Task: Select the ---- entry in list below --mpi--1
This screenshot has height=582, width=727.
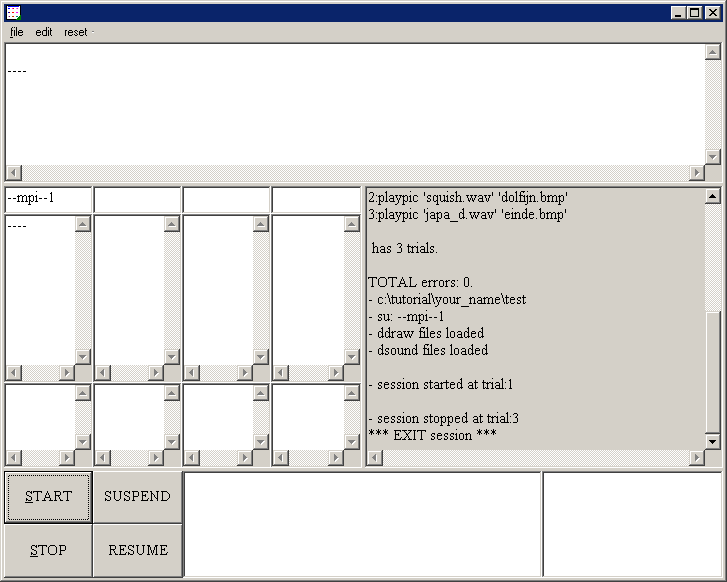Action: [x=17, y=226]
